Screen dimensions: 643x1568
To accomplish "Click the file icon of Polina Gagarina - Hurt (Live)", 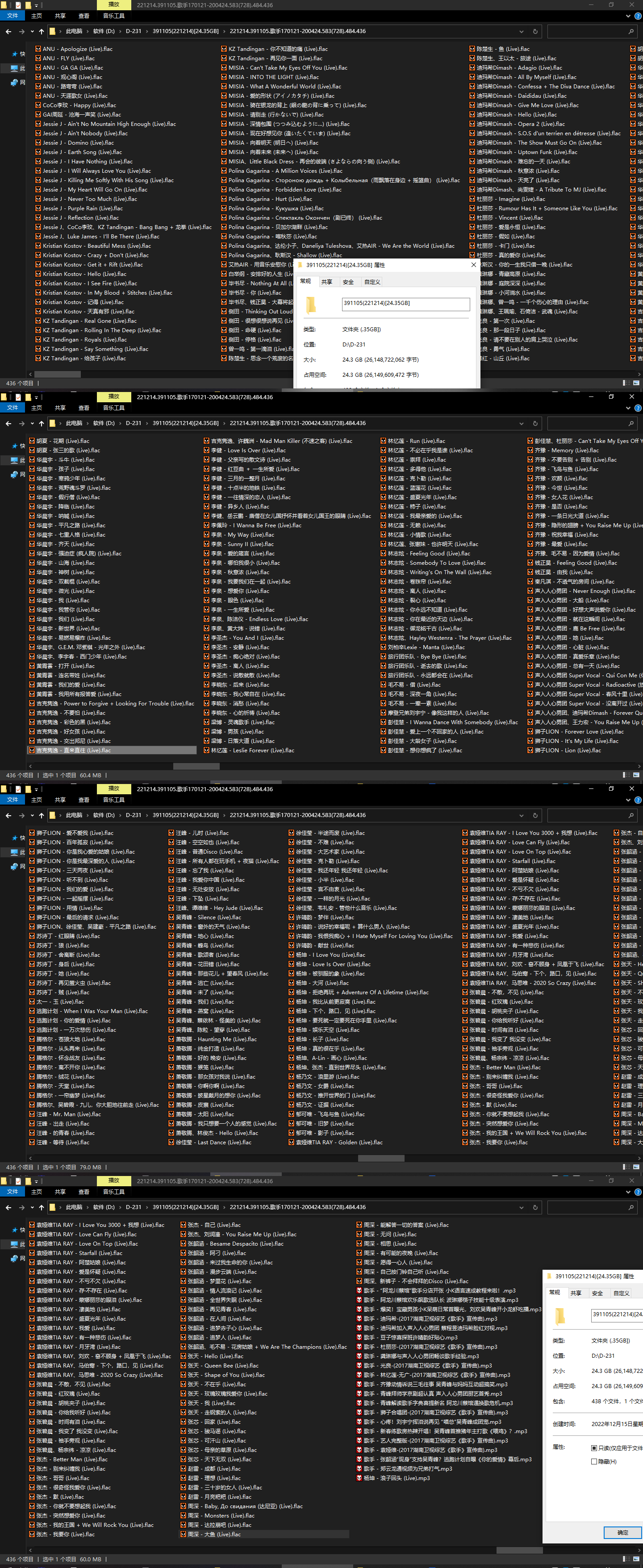I will 224,199.
